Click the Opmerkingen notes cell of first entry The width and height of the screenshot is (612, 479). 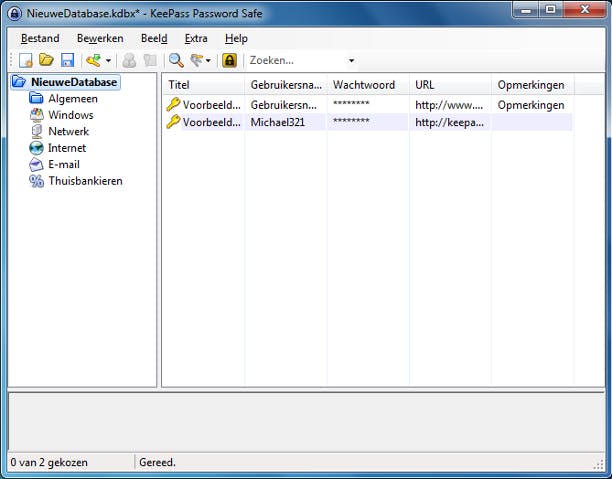click(x=531, y=105)
